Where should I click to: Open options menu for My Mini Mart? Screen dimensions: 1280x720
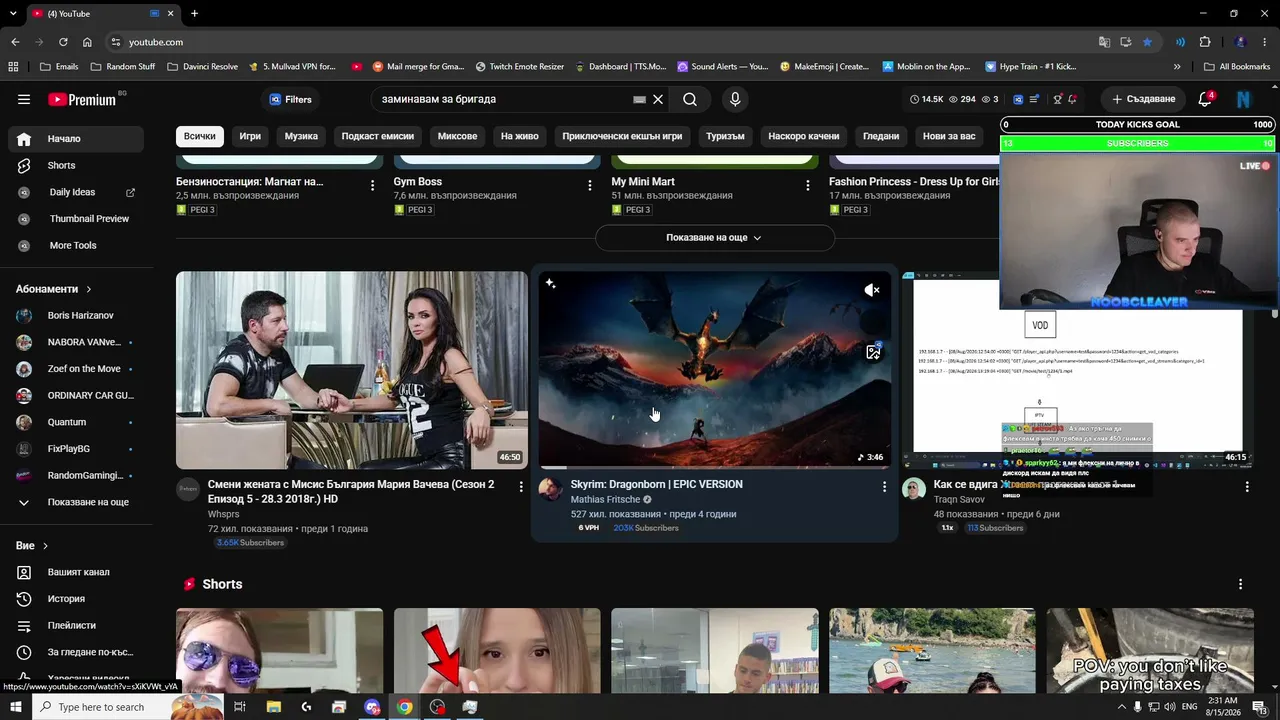point(808,185)
